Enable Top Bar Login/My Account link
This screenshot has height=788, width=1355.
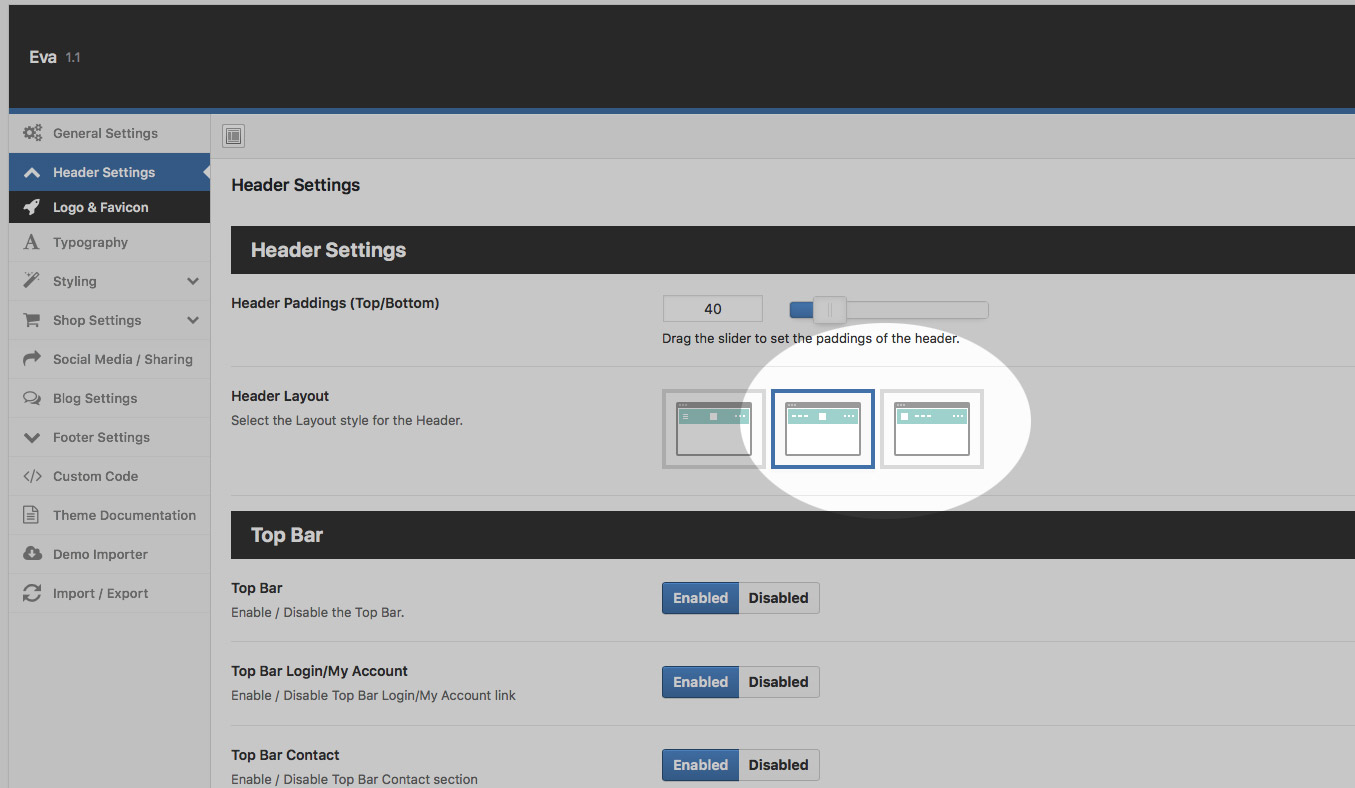pos(700,682)
